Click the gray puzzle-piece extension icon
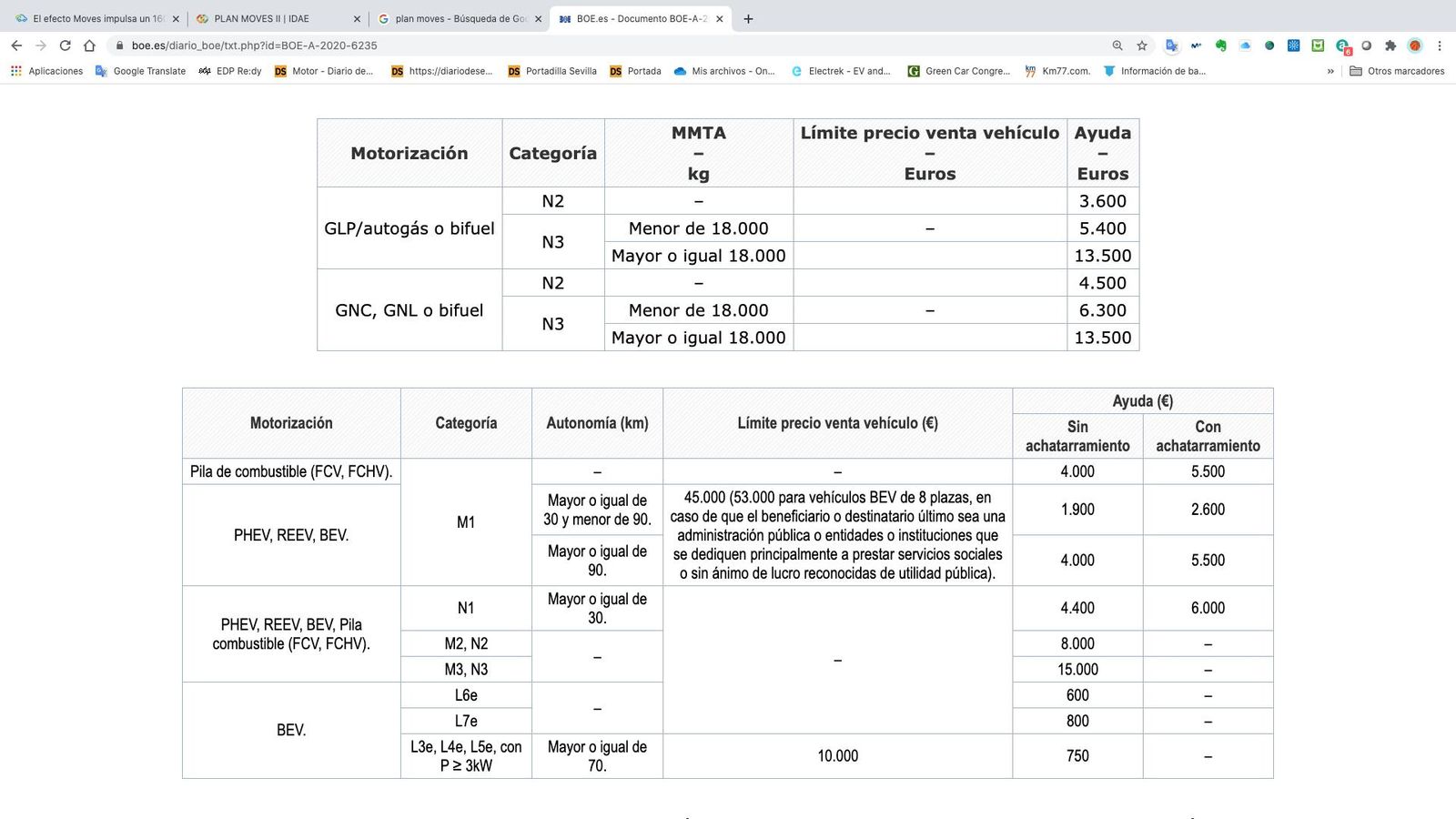Screen dimensions: 1456x819 tap(1391, 45)
